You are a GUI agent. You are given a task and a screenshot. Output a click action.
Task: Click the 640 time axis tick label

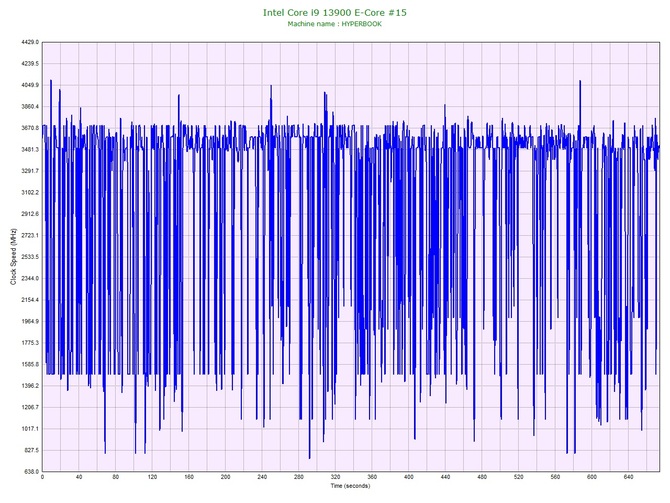(x=629, y=477)
